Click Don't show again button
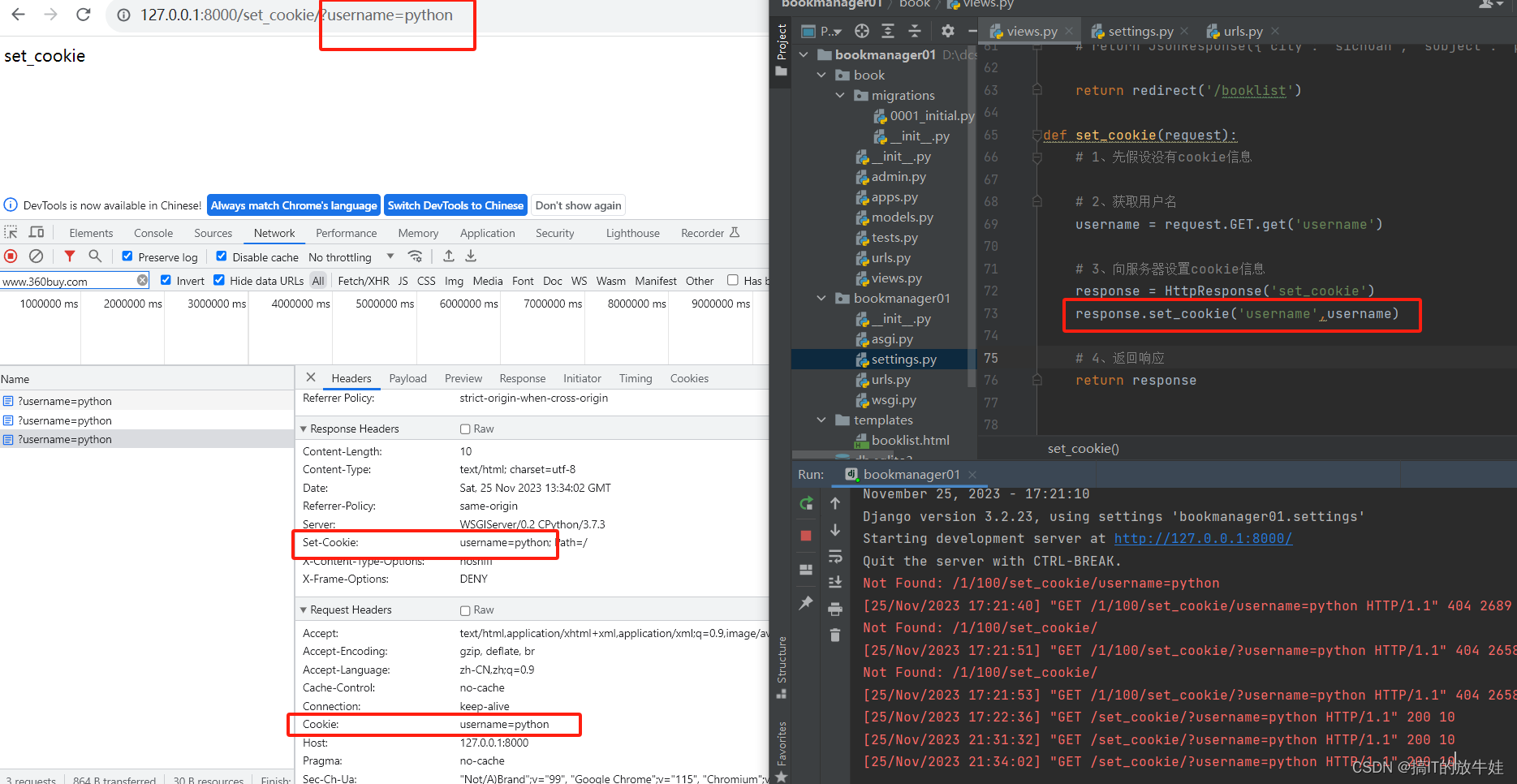The image size is (1517, 784). [x=578, y=205]
